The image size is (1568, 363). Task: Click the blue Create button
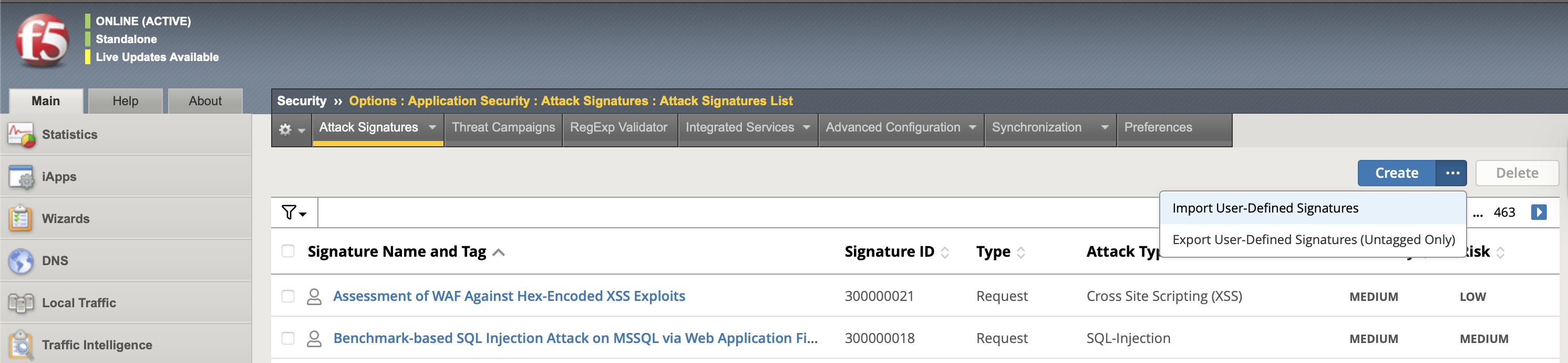(x=1396, y=173)
